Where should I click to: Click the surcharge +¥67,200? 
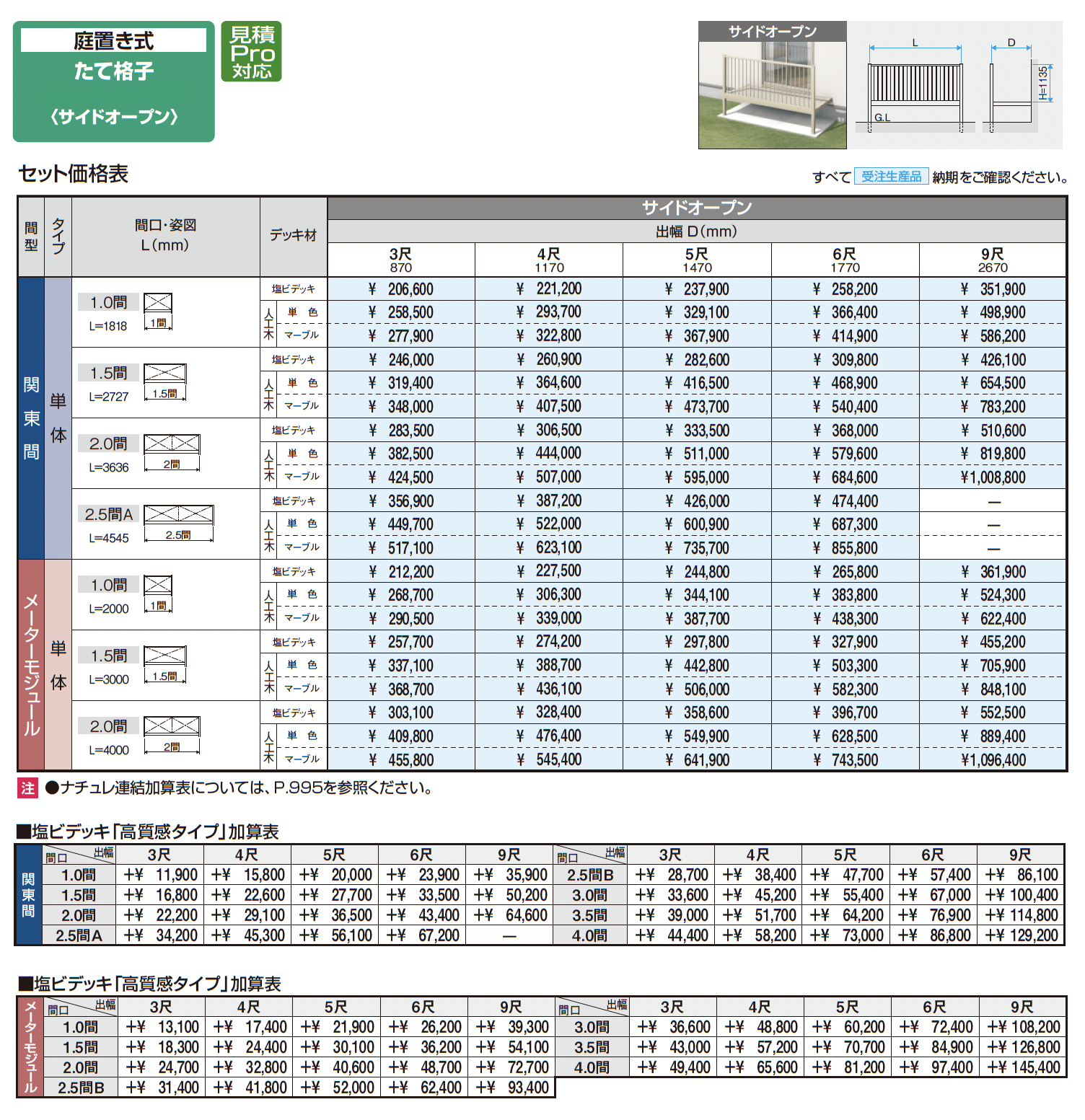[x=423, y=935]
